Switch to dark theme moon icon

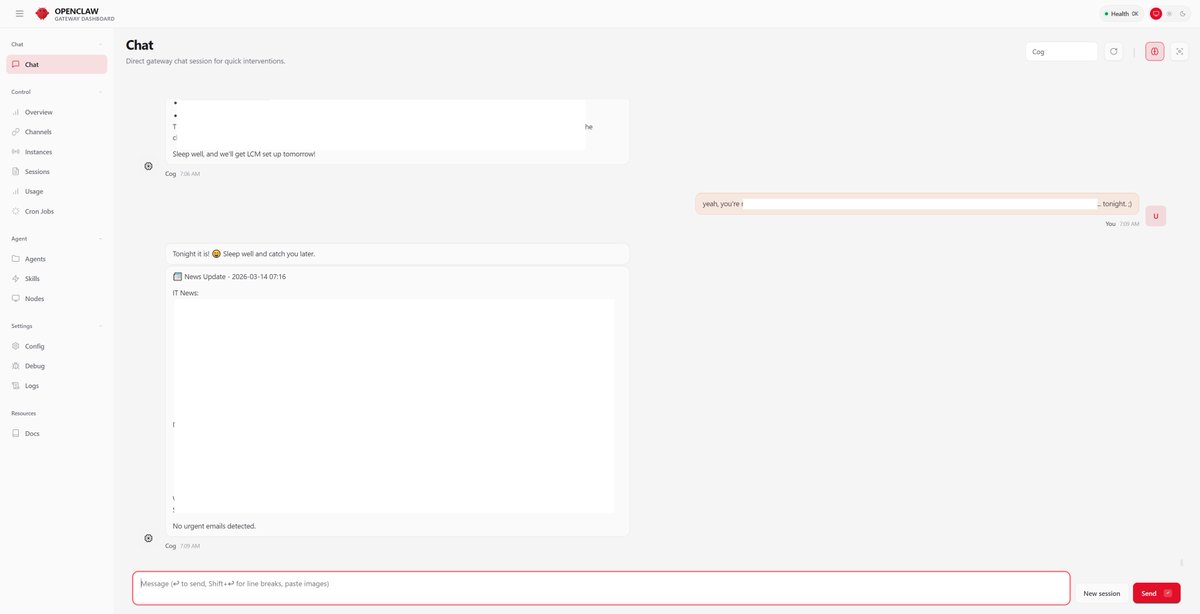[1180, 14]
